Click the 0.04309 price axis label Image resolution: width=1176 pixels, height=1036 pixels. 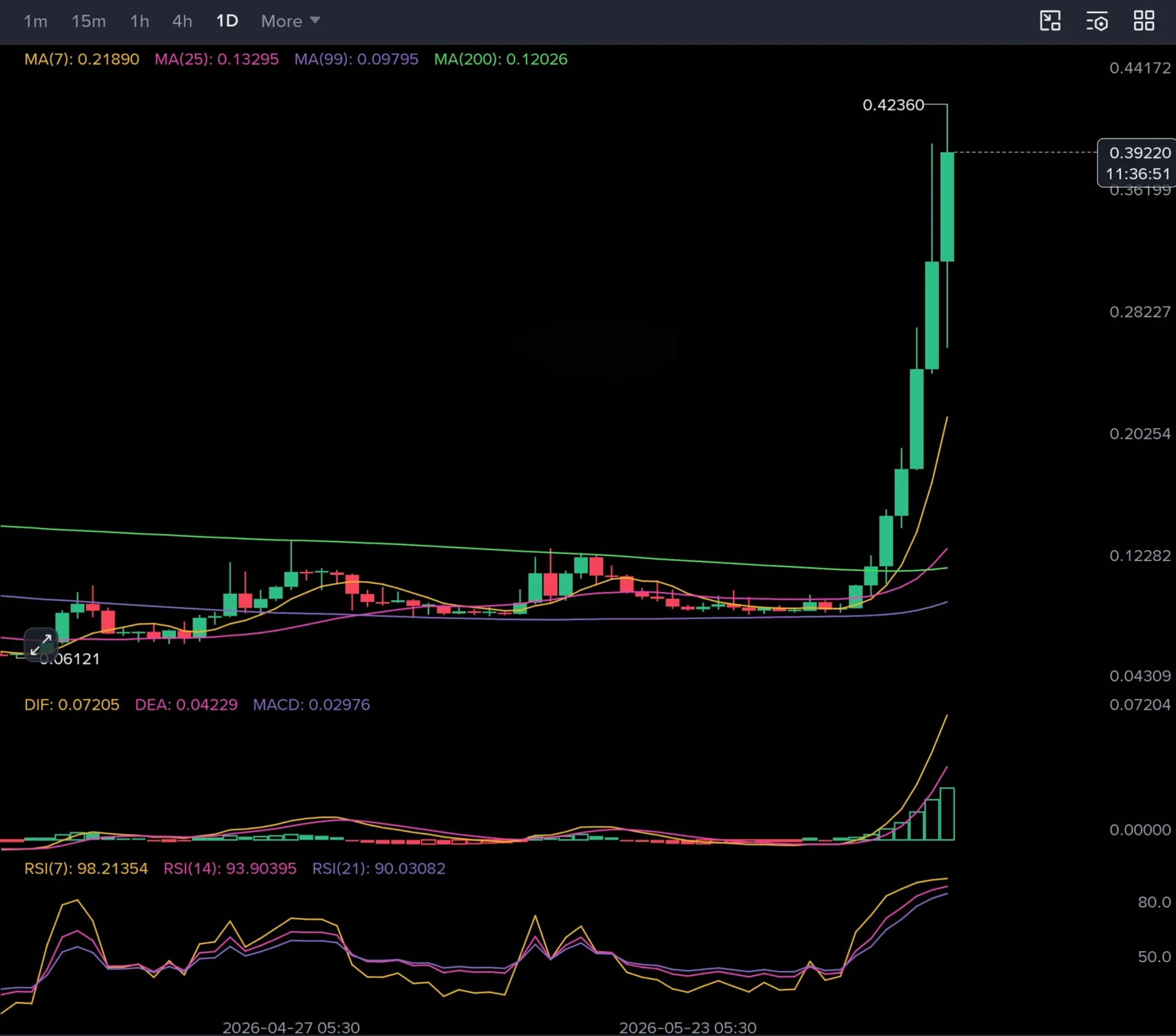pyautogui.click(x=1140, y=676)
